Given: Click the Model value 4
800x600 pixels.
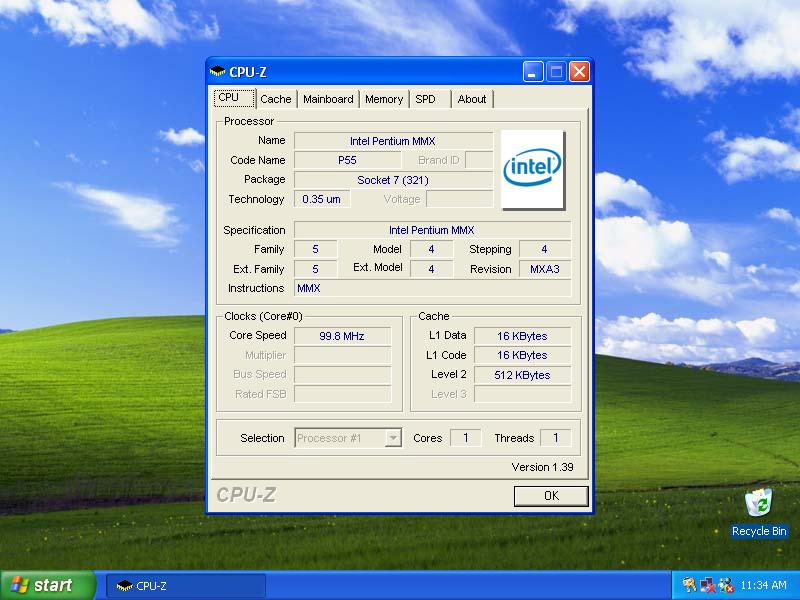Looking at the screenshot, I should [x=431, y=249].
